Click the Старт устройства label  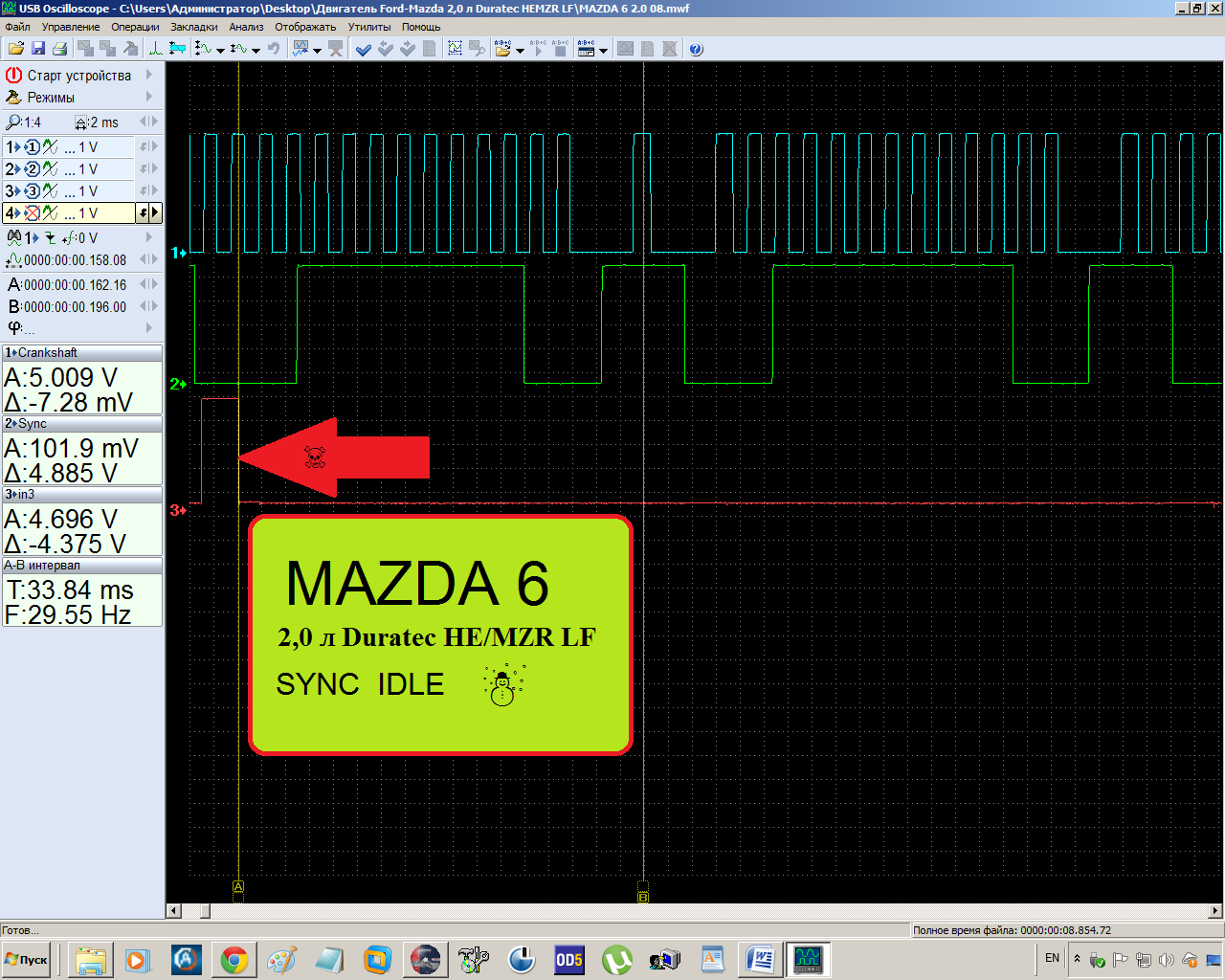pos(79,75)
